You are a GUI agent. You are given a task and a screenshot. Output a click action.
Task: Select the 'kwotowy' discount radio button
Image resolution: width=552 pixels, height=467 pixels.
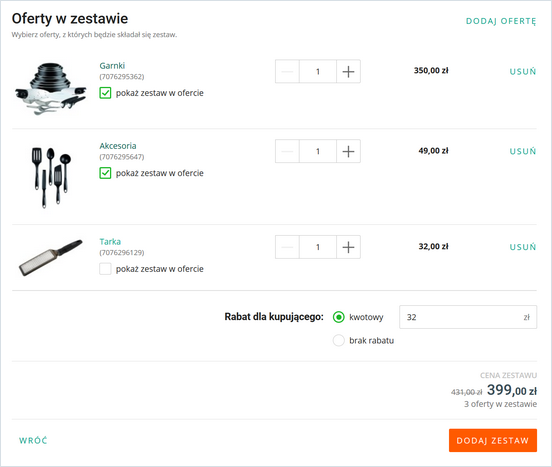pyautogui.click(x=339, y=317)
